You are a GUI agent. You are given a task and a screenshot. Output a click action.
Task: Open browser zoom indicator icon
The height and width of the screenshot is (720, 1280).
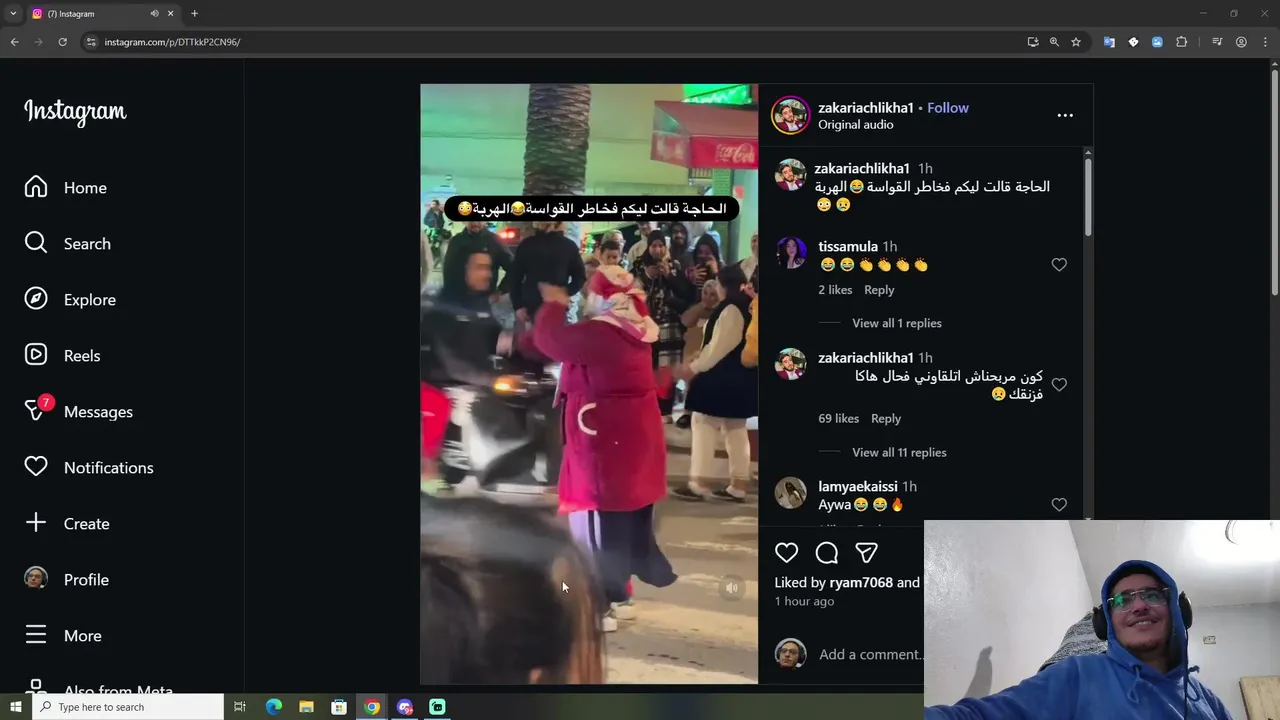pyautogui.click(x=1054, y=42)
